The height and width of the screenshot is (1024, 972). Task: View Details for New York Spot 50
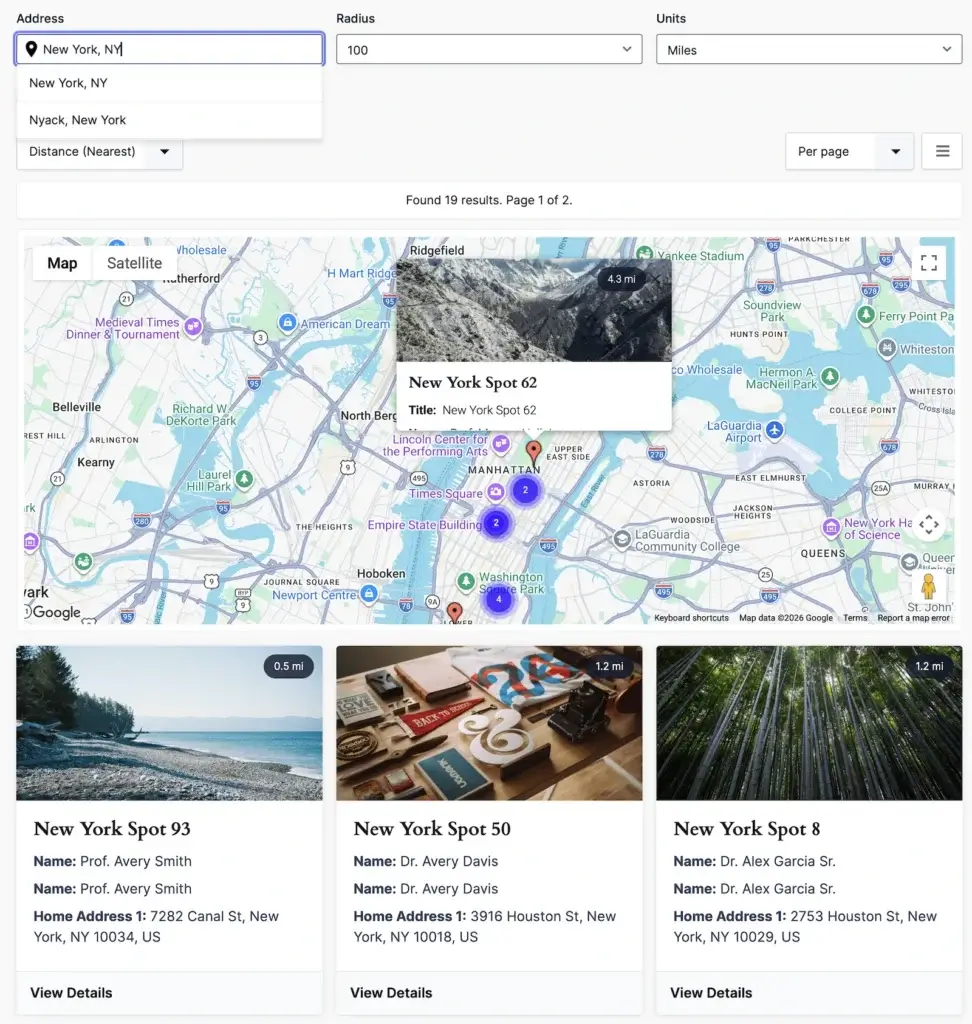(391, 993)
